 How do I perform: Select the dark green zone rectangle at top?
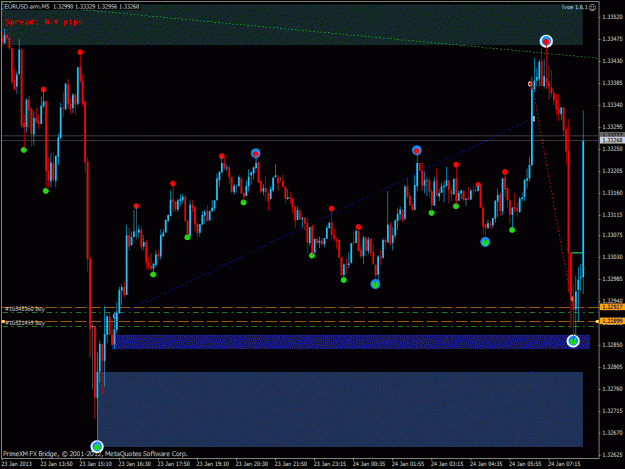(x=292, y=25)
